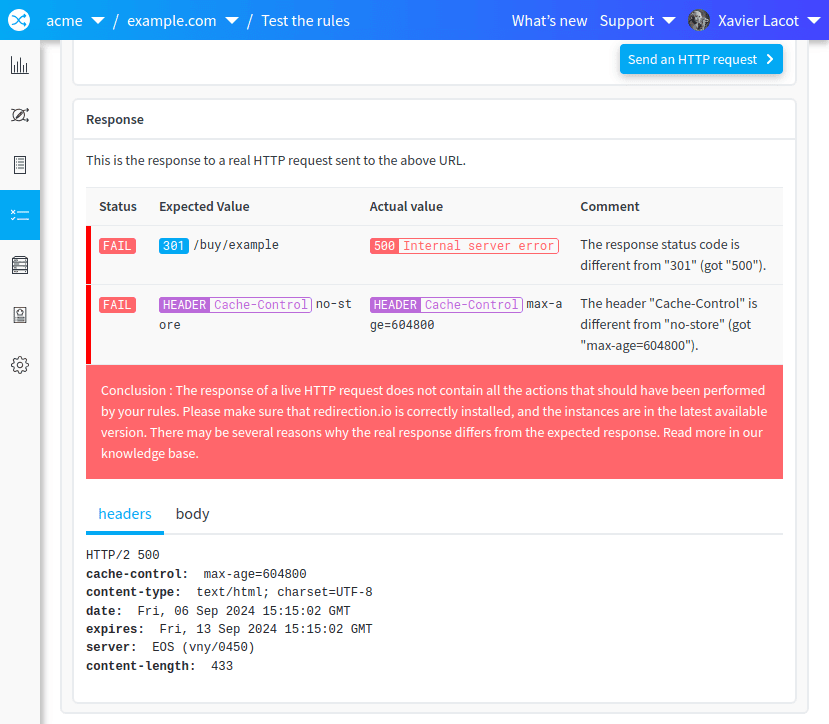Click the What's new link
This screenshot has height=724, width=829.
coord(549,21)
